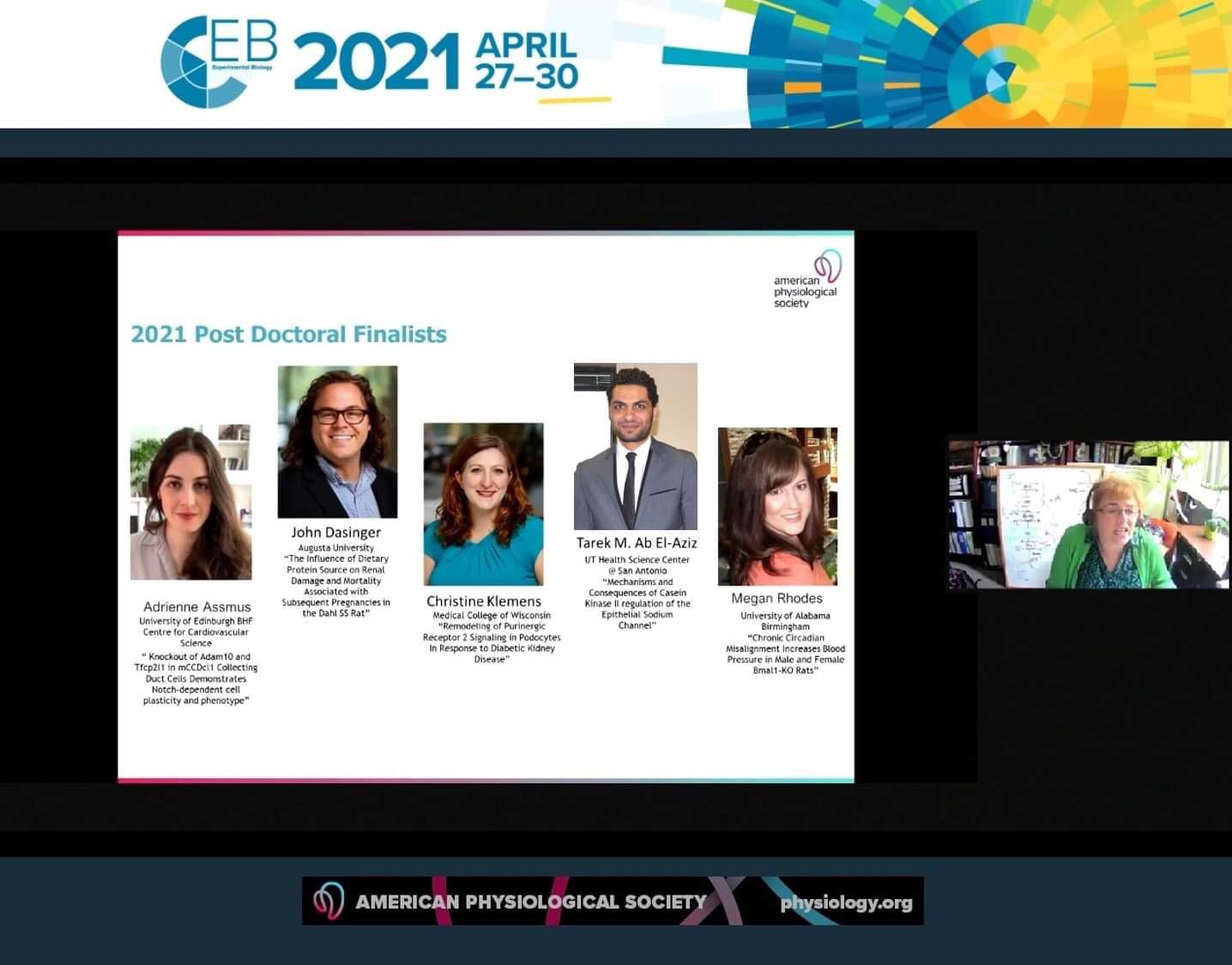Select Megan Rhodes's photo
Viewport: 1232px width, 965px height.
777,506
